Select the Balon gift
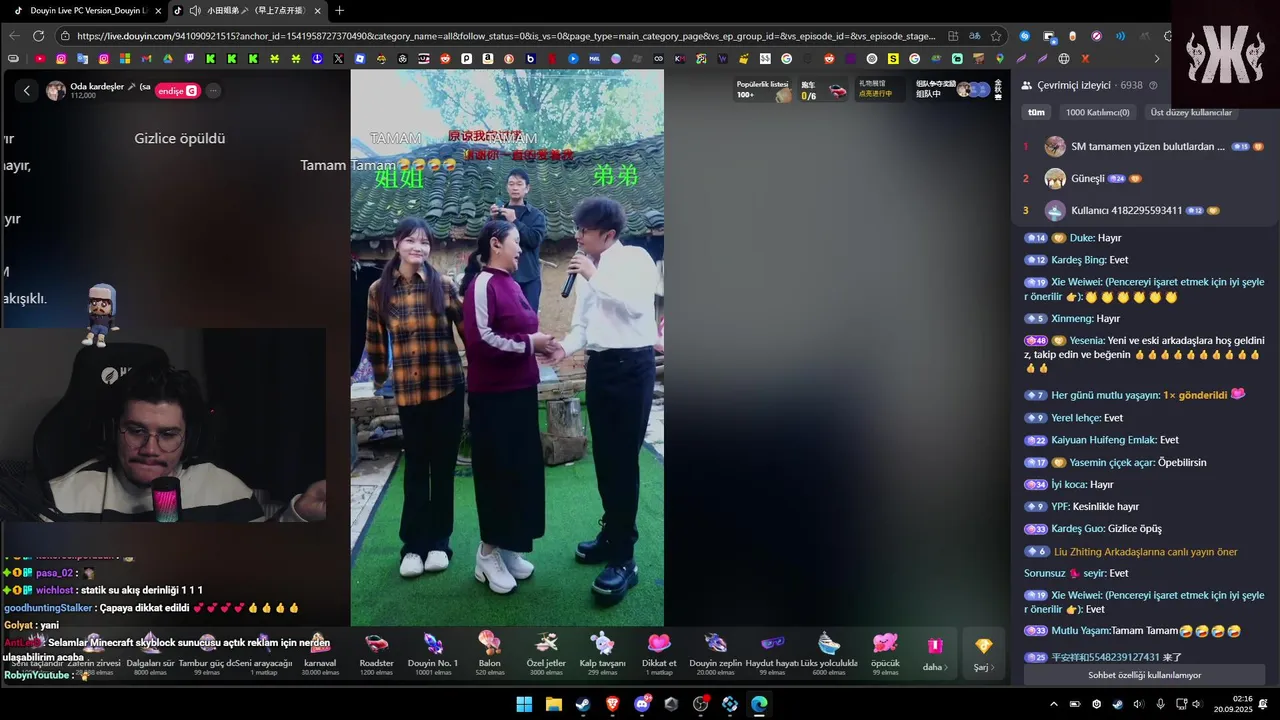1280x720 pixels. click(x=489, y=643)
